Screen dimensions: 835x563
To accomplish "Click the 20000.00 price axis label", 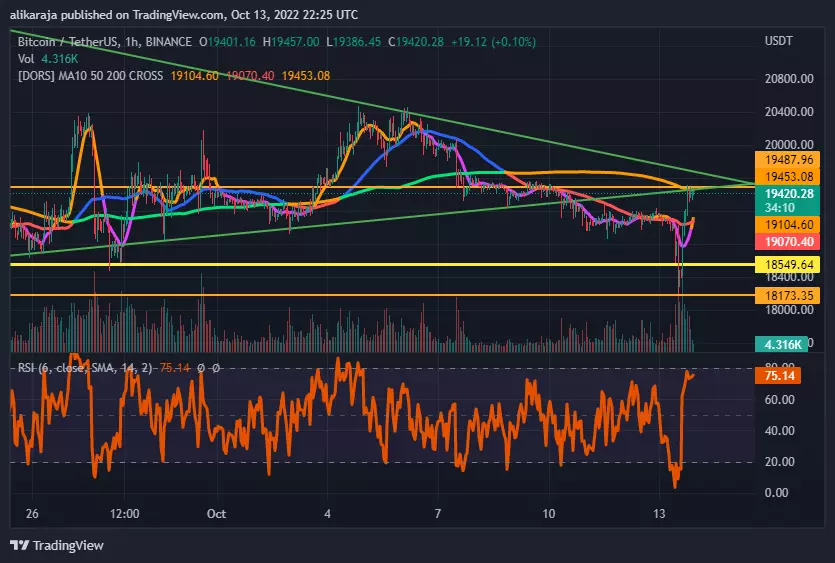I will (x=789, y=145).
